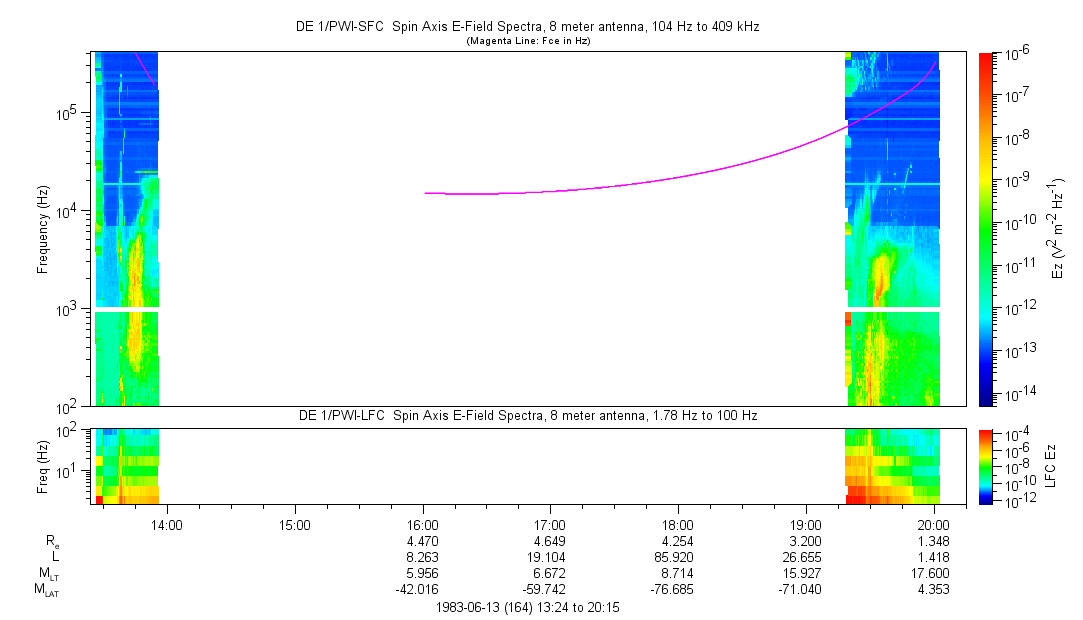
Task: Click the 17:00 time axis label
Action: 550,525
